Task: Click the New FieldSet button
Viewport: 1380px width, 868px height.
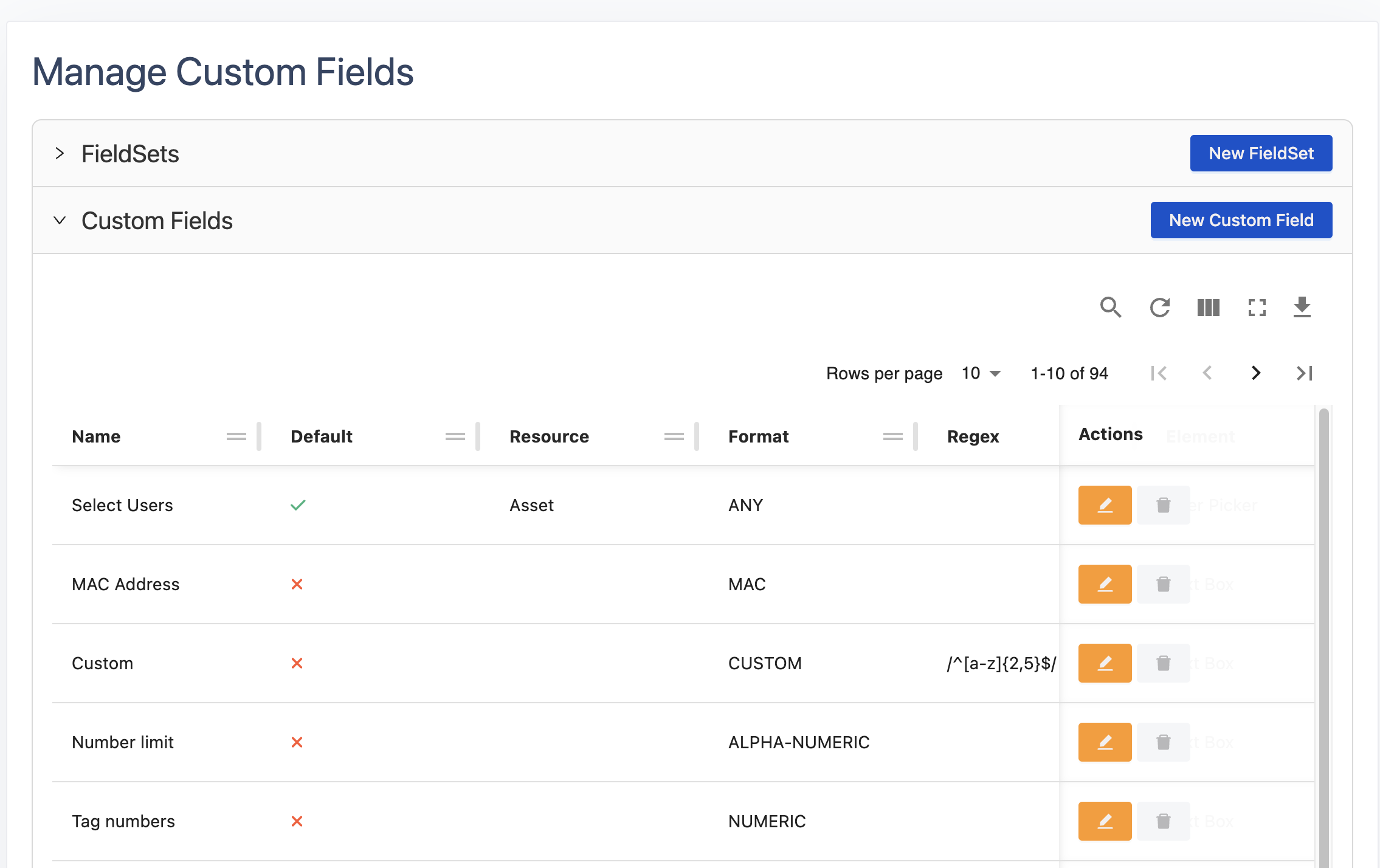Action: point(1261,153)
